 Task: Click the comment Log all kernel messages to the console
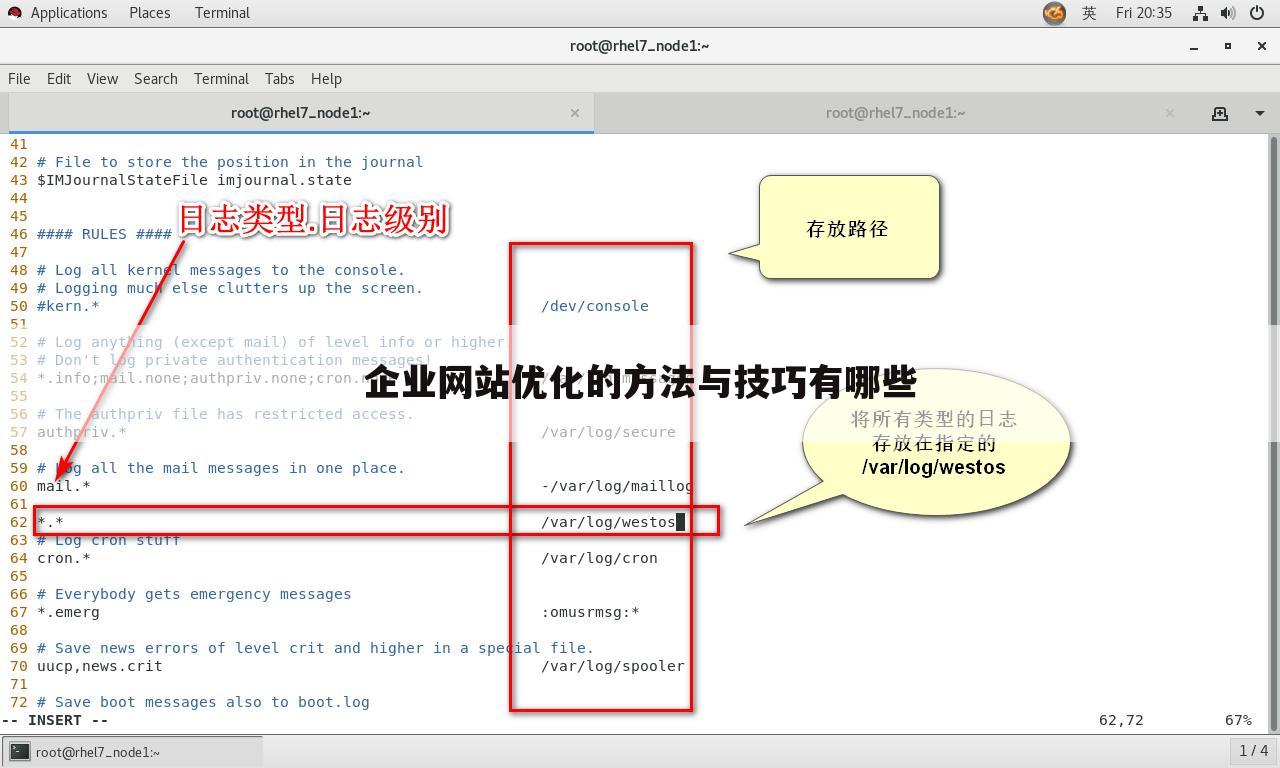pos(221,270)
